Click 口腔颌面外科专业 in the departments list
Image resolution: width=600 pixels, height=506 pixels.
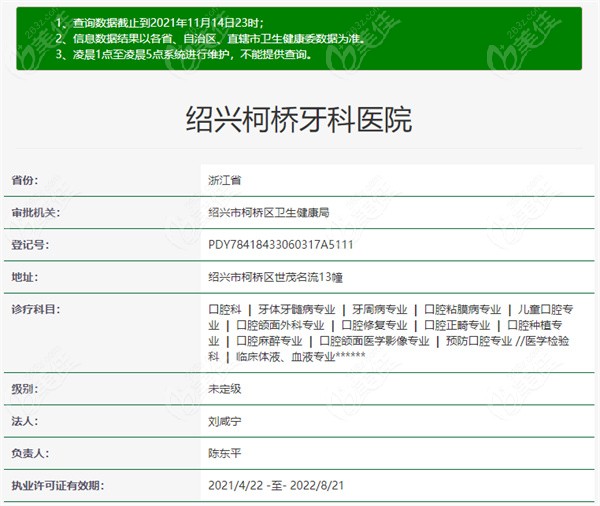point(280,325)
